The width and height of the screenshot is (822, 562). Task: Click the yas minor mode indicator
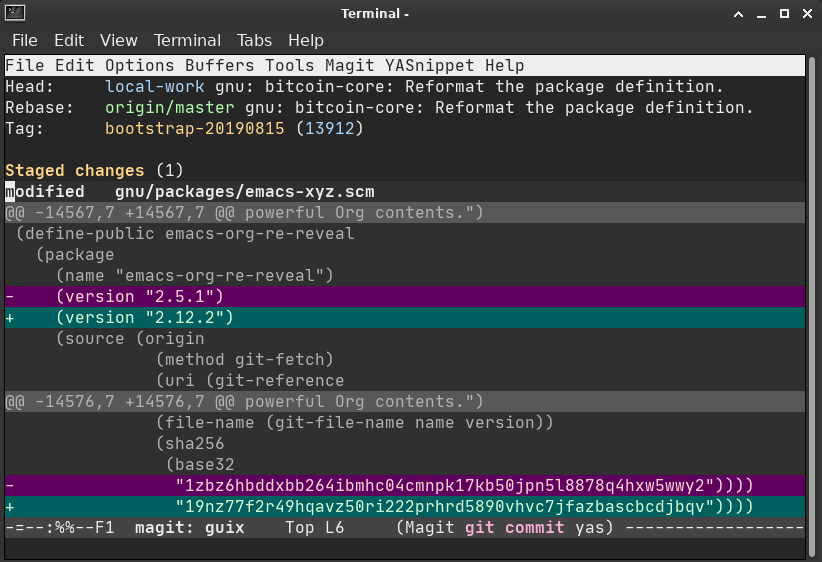pos(589,527)
